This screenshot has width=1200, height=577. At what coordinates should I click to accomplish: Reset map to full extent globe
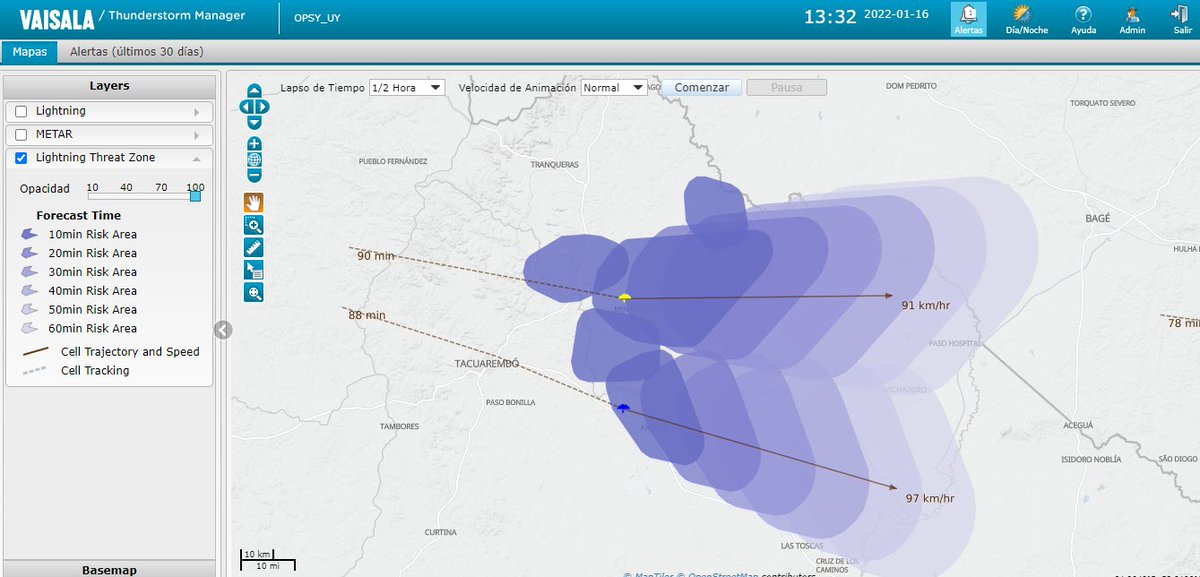(x=254, y=159)
